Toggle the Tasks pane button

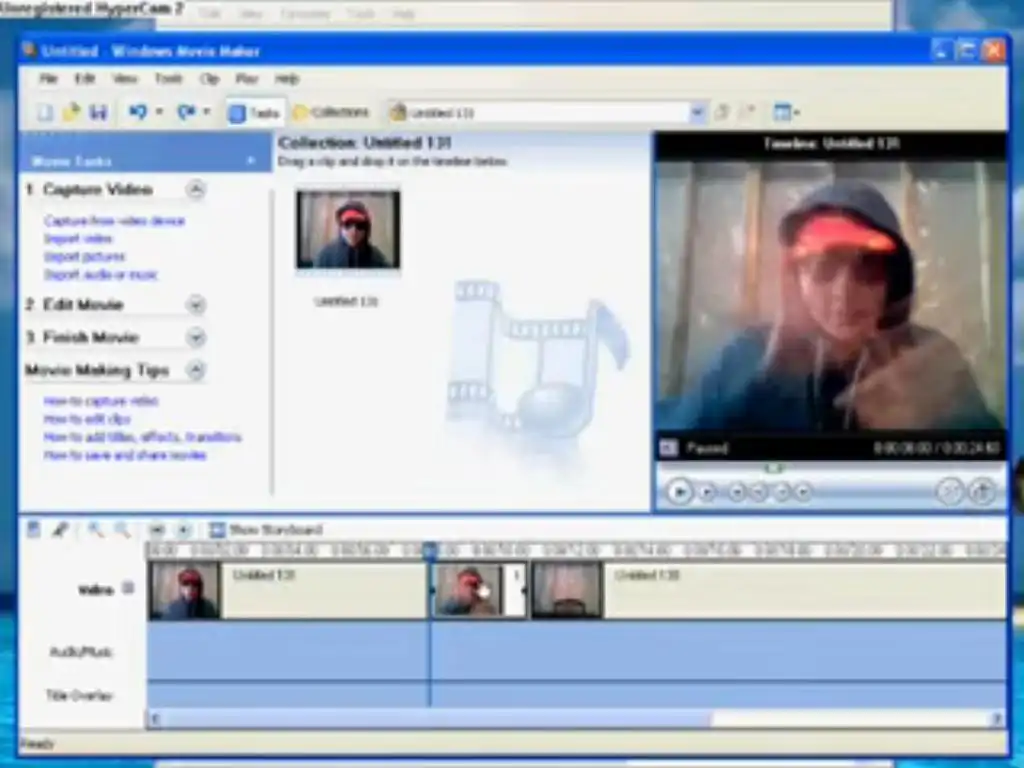[x=255, y=113]
